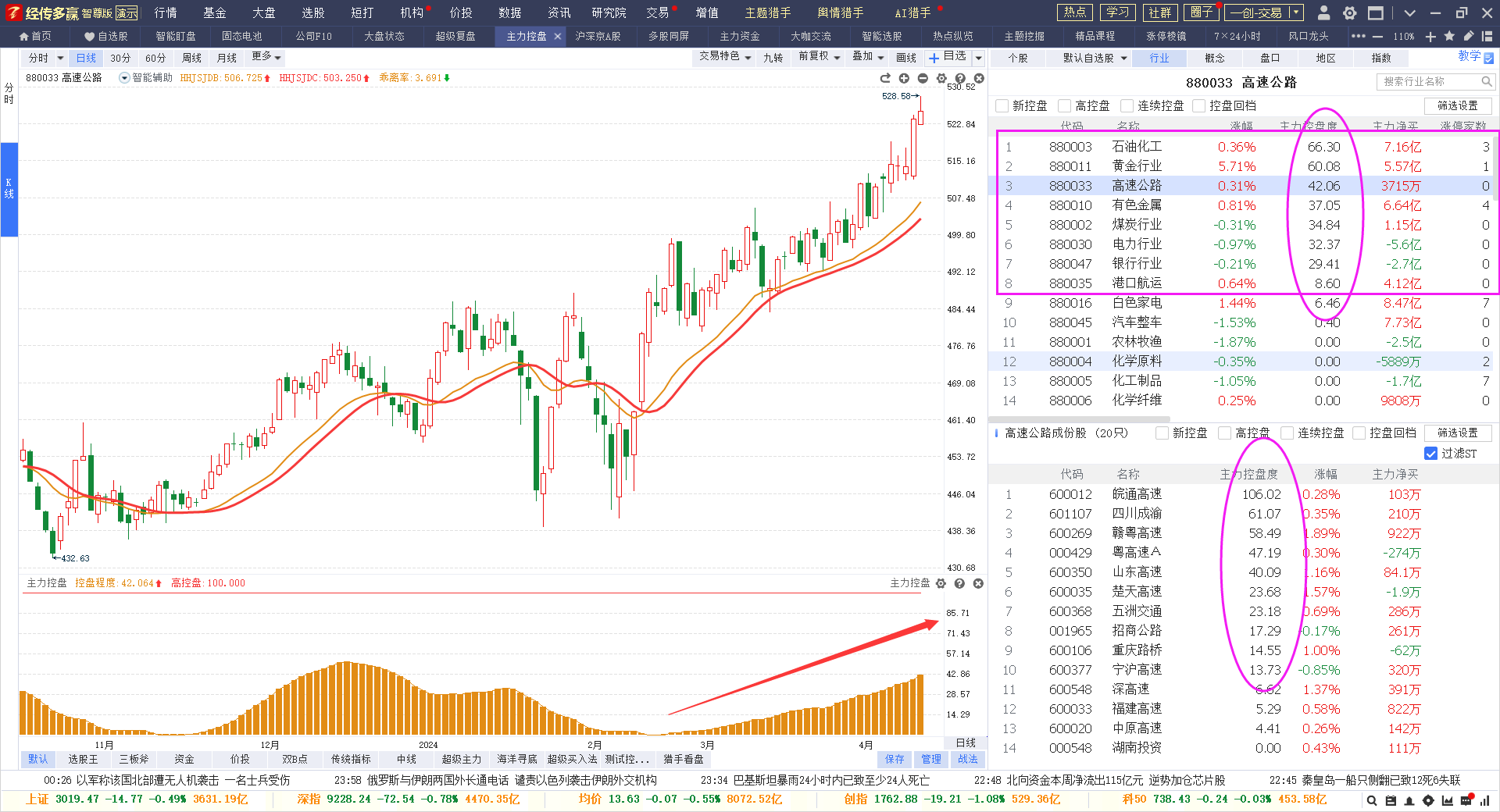Click the 筛选设置 button for industry list

(x=1457, y=106)
